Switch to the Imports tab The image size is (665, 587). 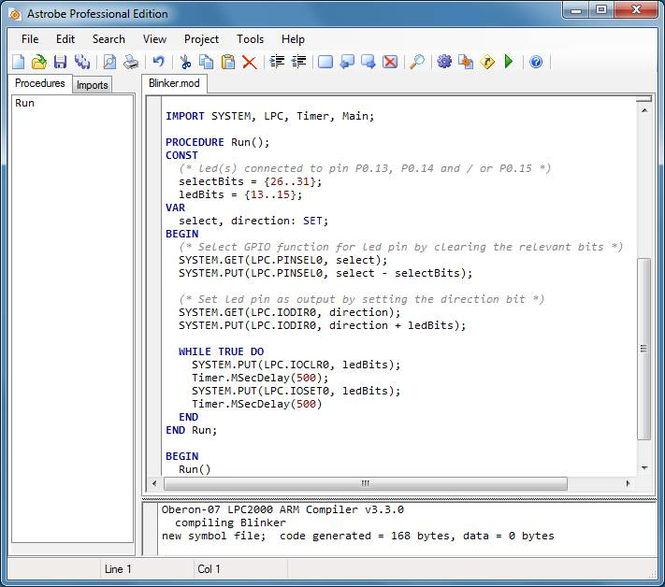(92, 85)
